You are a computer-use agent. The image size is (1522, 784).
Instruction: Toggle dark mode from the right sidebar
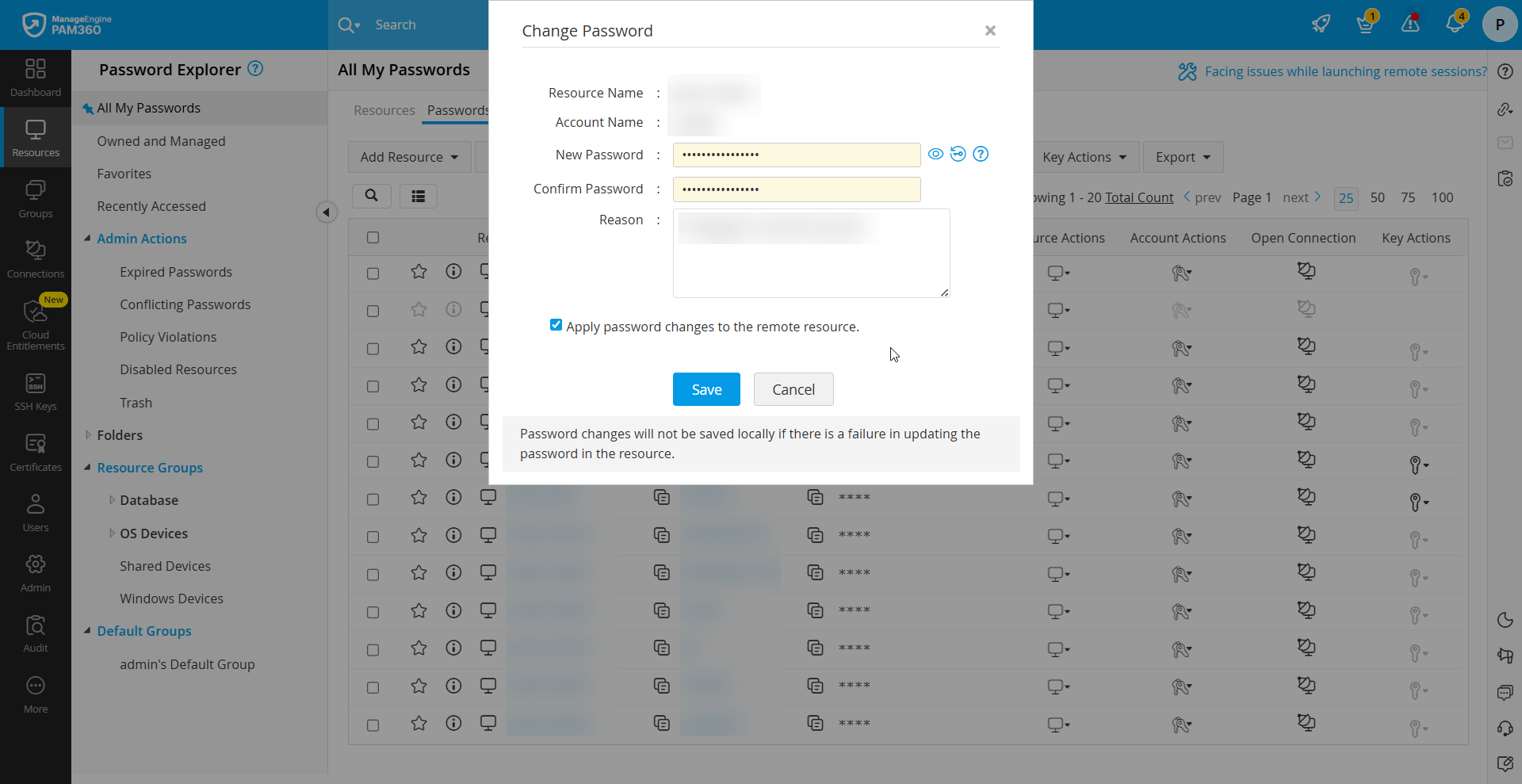pyautogui.click(x=1505, y=620)
